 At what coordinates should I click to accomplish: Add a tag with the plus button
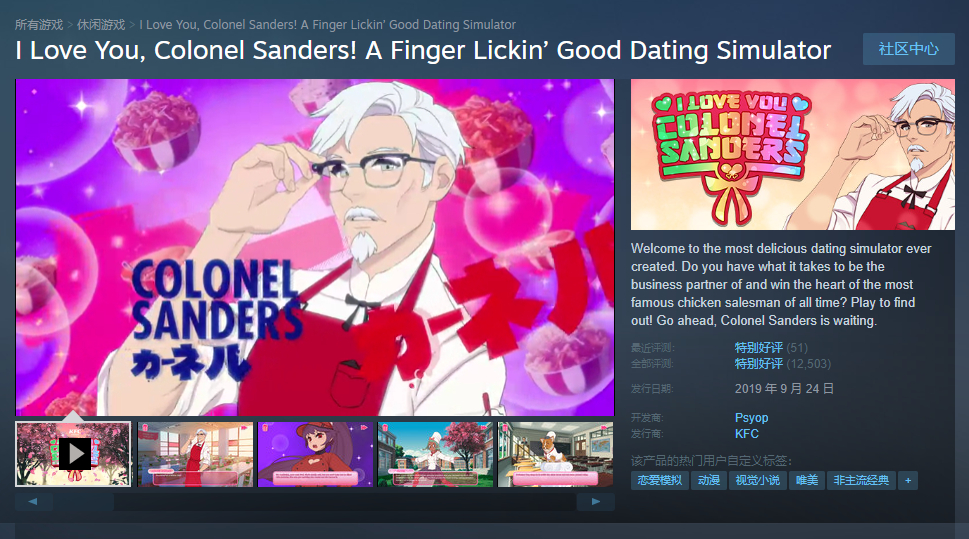click(908, 480)
